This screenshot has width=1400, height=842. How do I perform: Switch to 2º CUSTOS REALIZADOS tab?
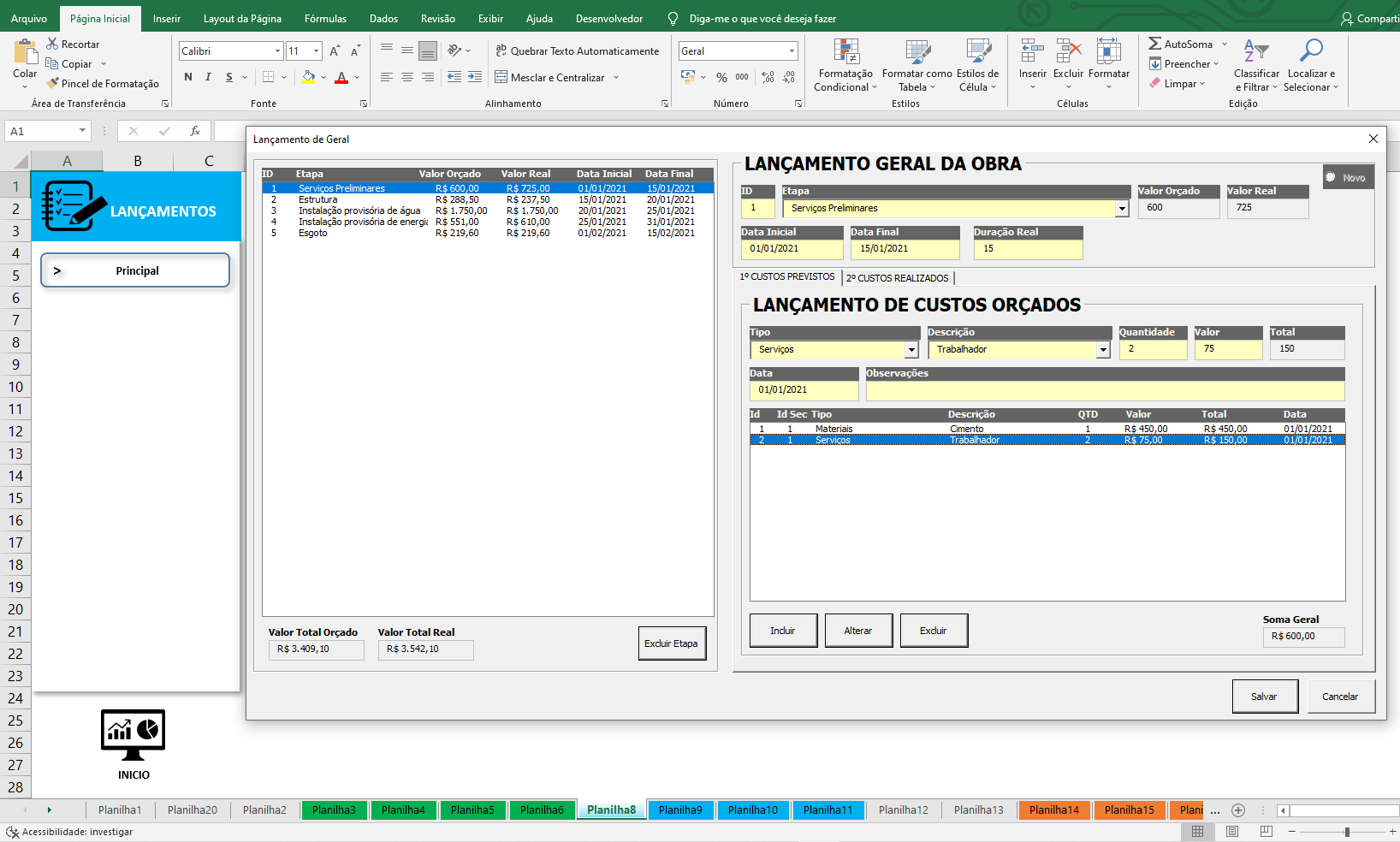pos(897,278)
